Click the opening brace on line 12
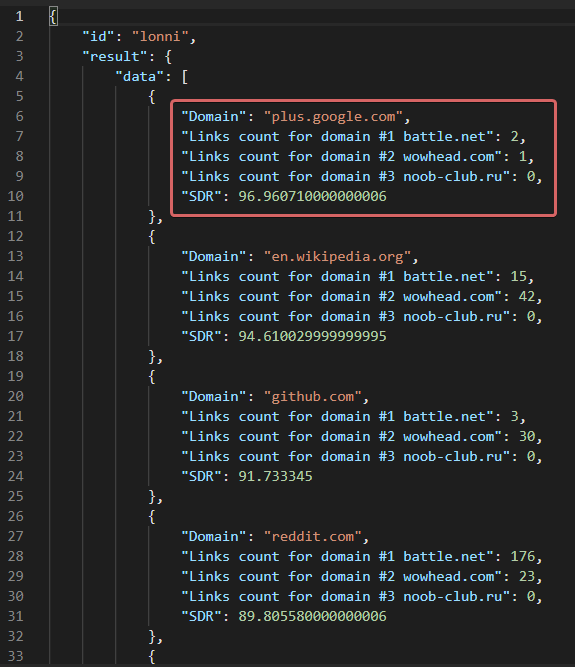This screenshot has height=667, width=575. point(152,236)
